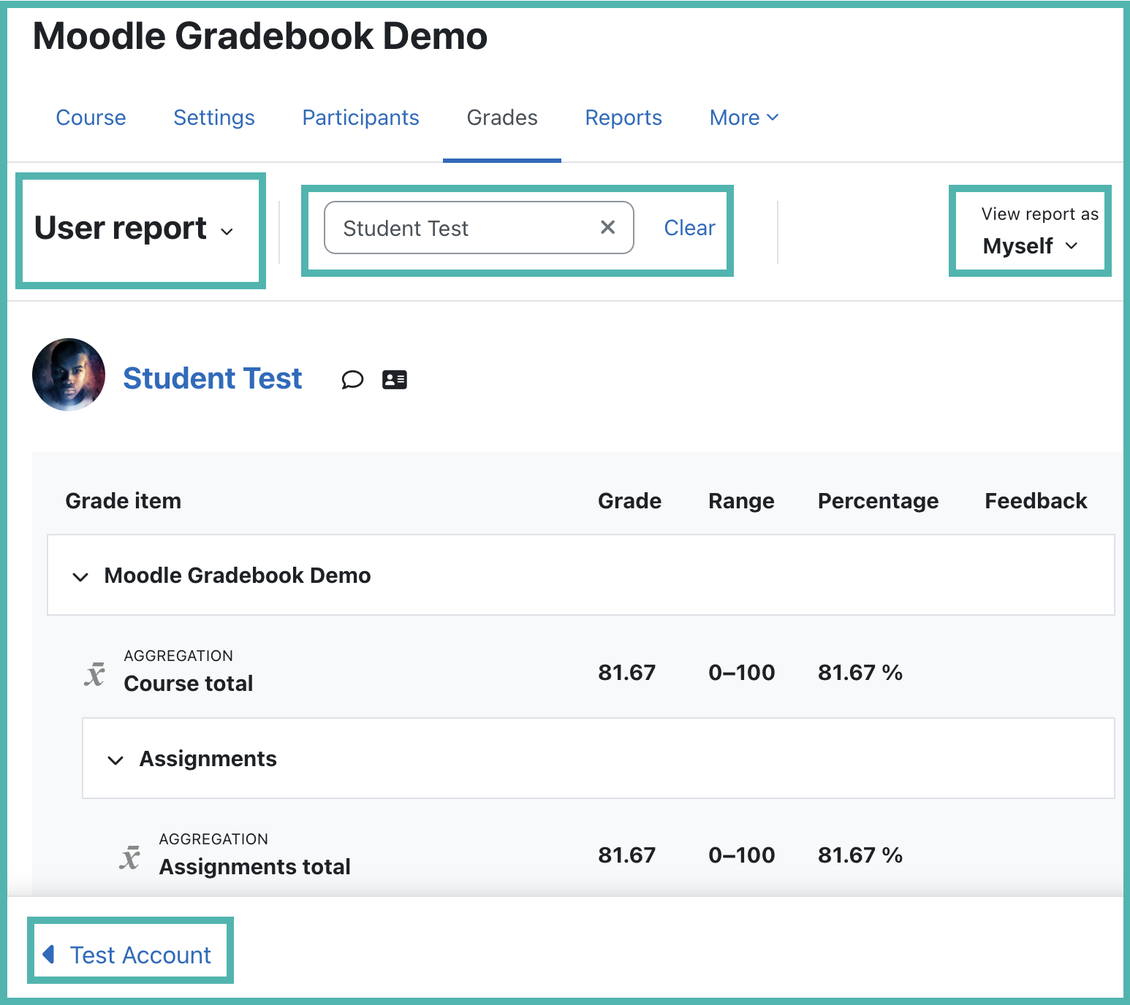Clear the Student Test search with X icon
This screenshot has height=1005, width=1130.
click(x=608, y=228)
